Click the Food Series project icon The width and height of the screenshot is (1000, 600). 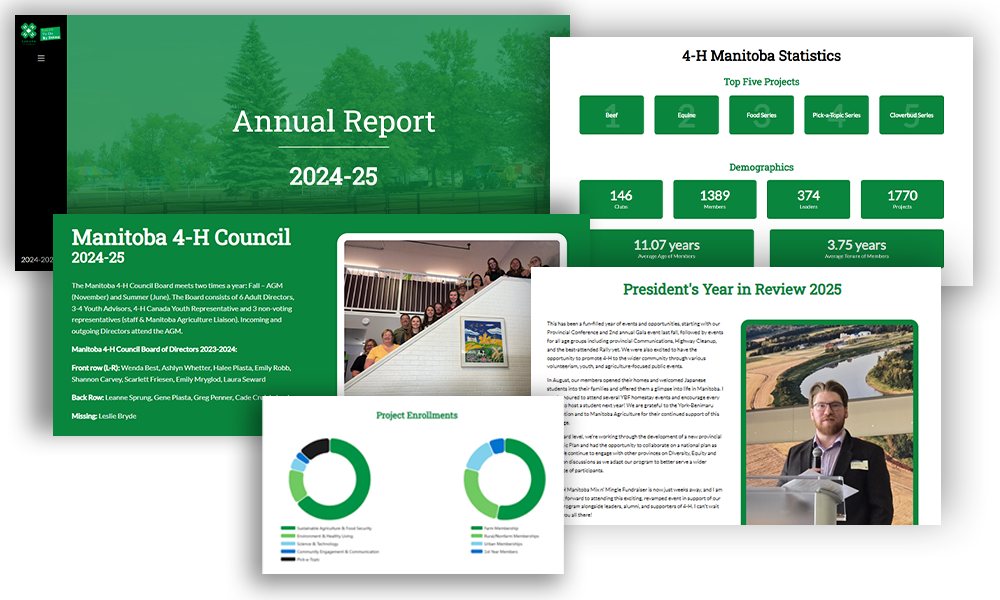tap(761, 114)
